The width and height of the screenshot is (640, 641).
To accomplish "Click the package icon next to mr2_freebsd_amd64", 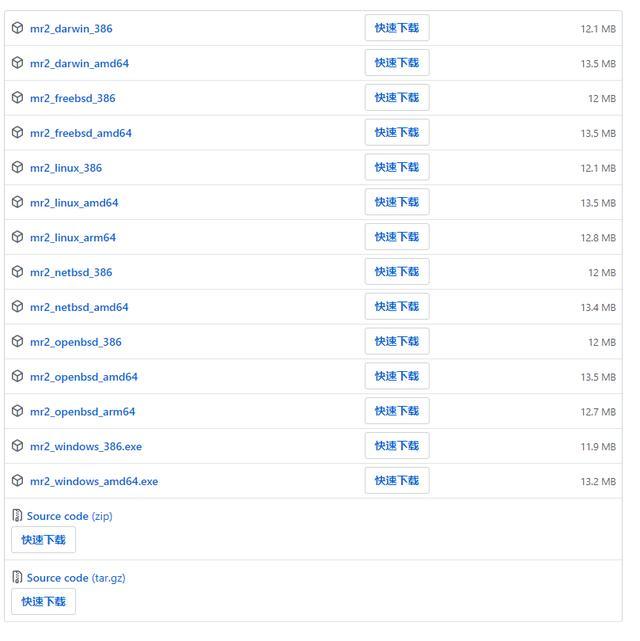I will pyautogui.click(x=17, y=133).
